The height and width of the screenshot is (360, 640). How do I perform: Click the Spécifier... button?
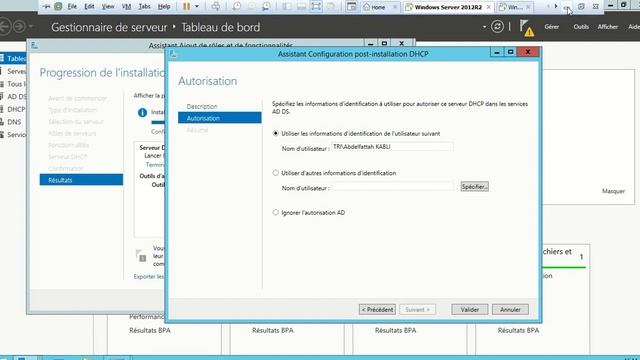(474, 187)
